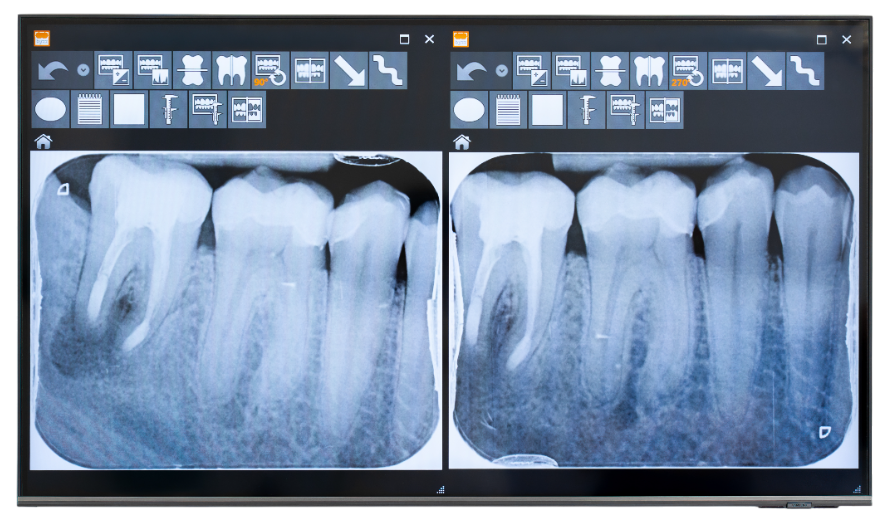Click the image caliper calibration tool, right panel
This screenshot has width=890, height=523.
pyautogui.click(x=625, y=110)
